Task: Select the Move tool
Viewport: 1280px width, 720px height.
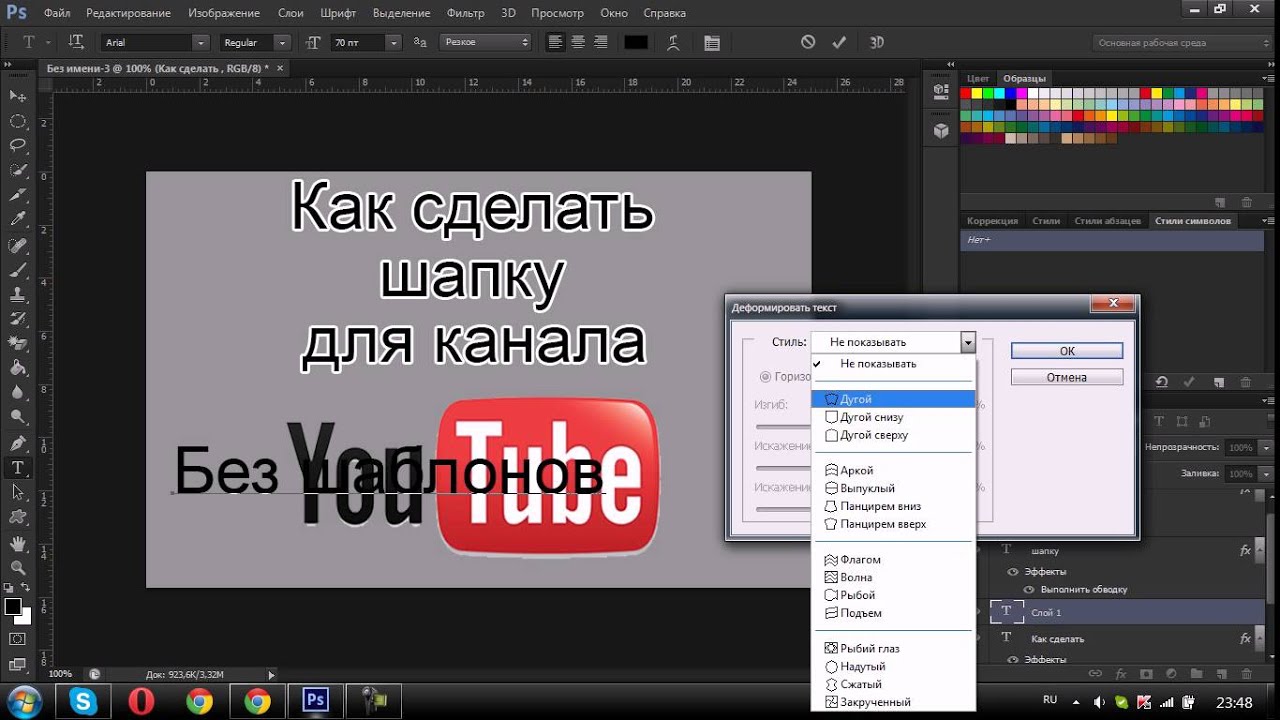Action: [18, 96]
